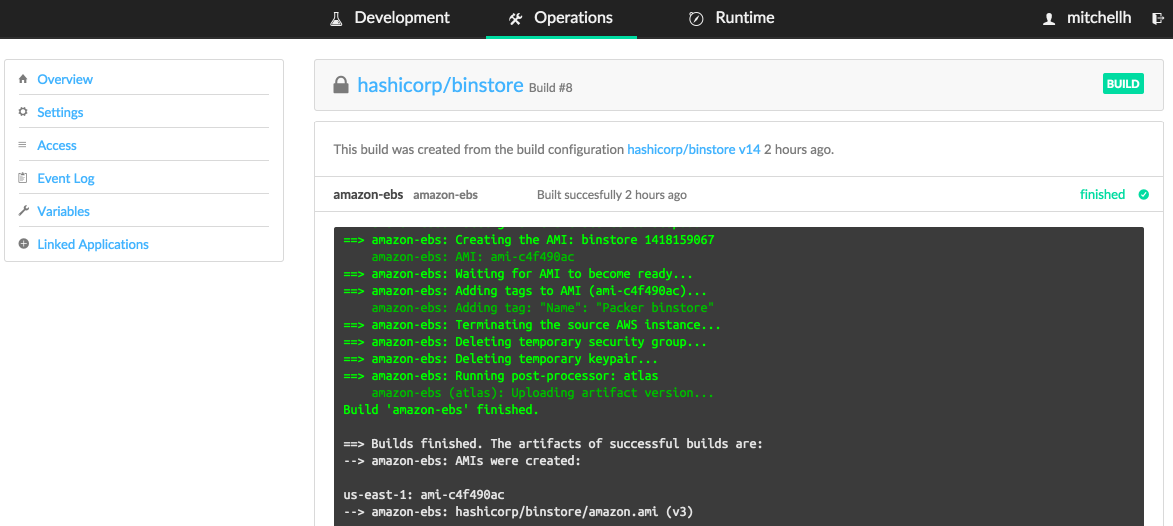Open the Development tab
Screen dimensions: 1173x526
pyautogui.click(x=402, y=18)
